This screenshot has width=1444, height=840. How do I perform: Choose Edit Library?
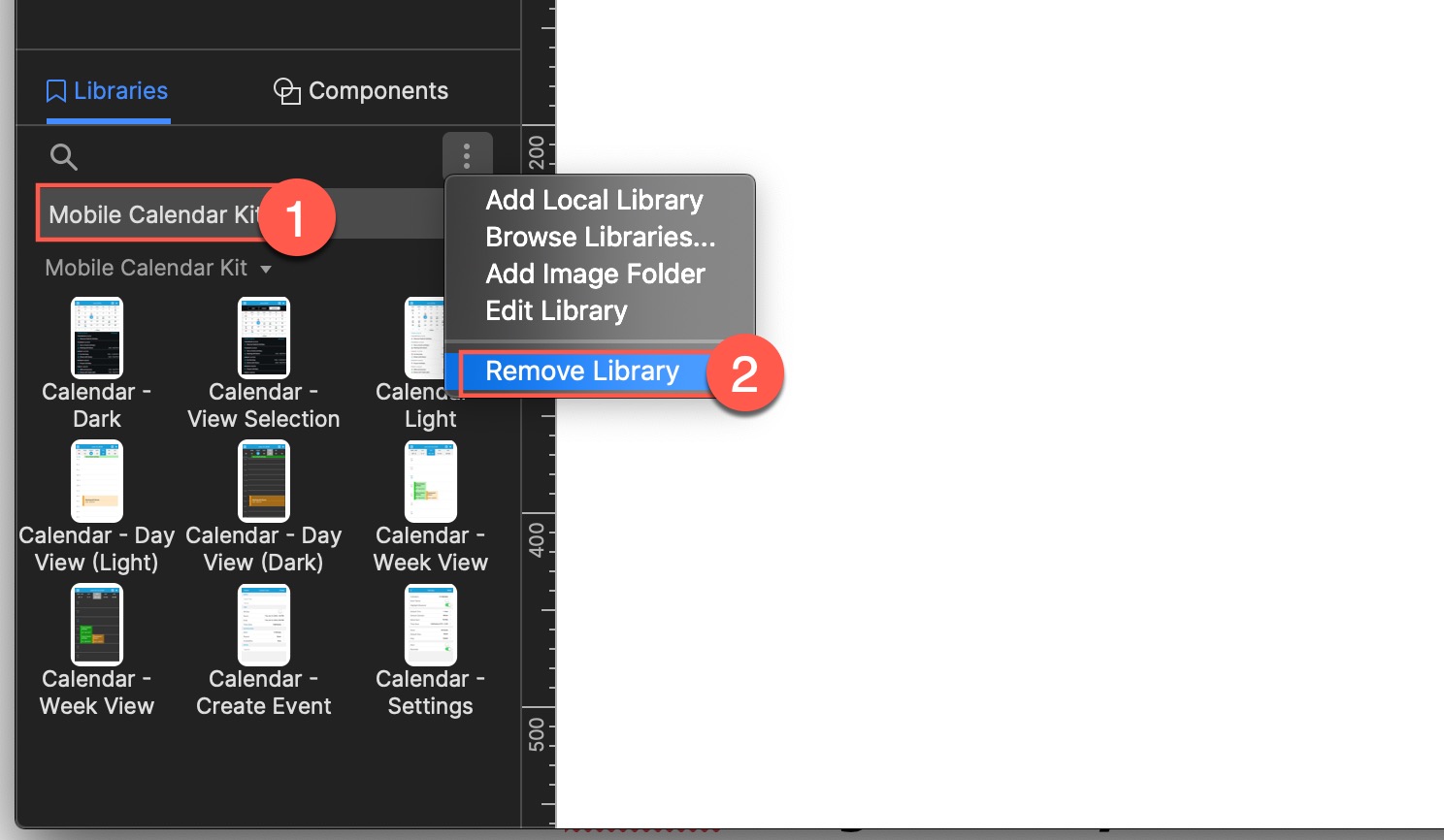[x=556, y=310]
